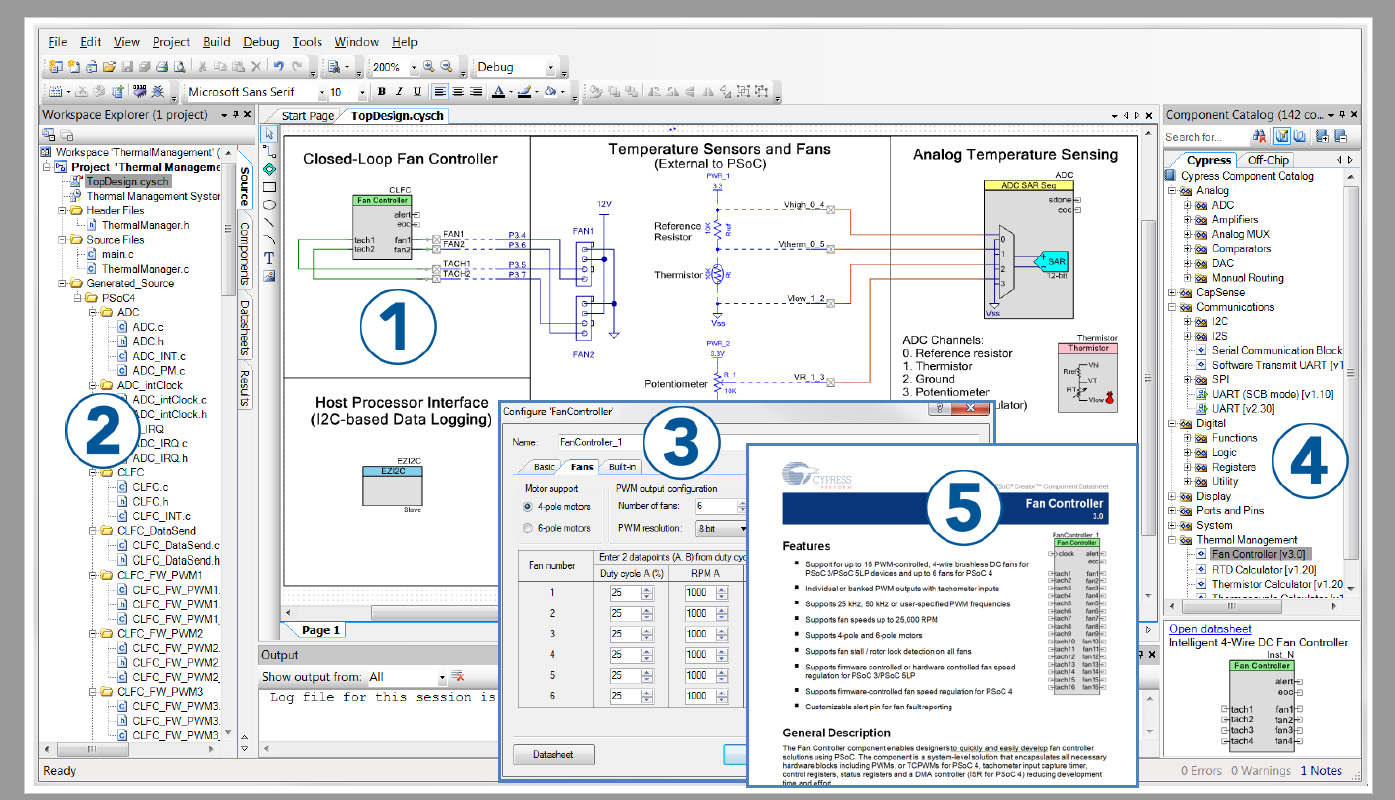The image size is (1395, 800).
Task: Select the 4-pole motors radio button
Action: [x=529, y=506]
